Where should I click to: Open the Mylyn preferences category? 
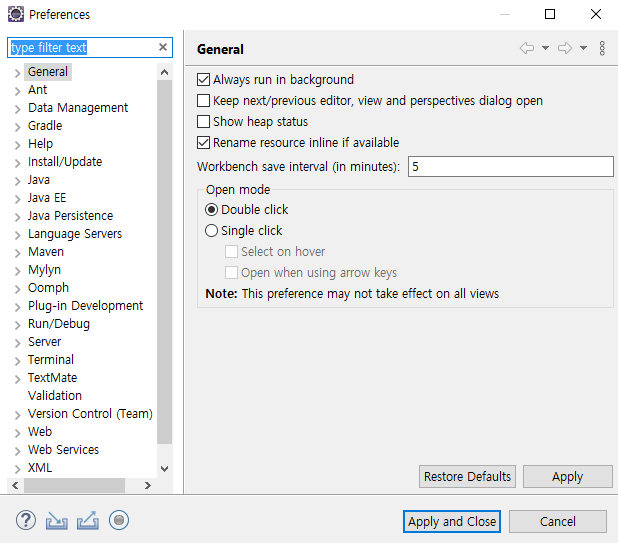(45, 270)
